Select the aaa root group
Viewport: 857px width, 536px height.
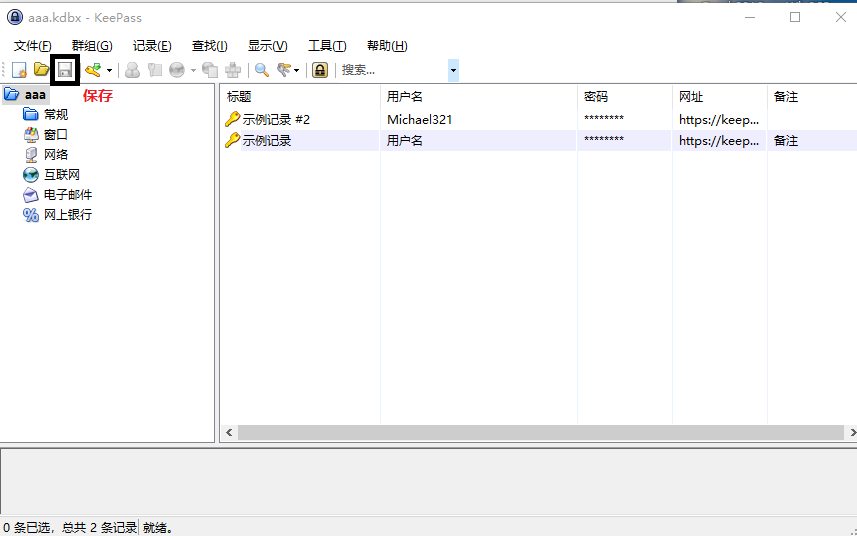pos(35,95)
